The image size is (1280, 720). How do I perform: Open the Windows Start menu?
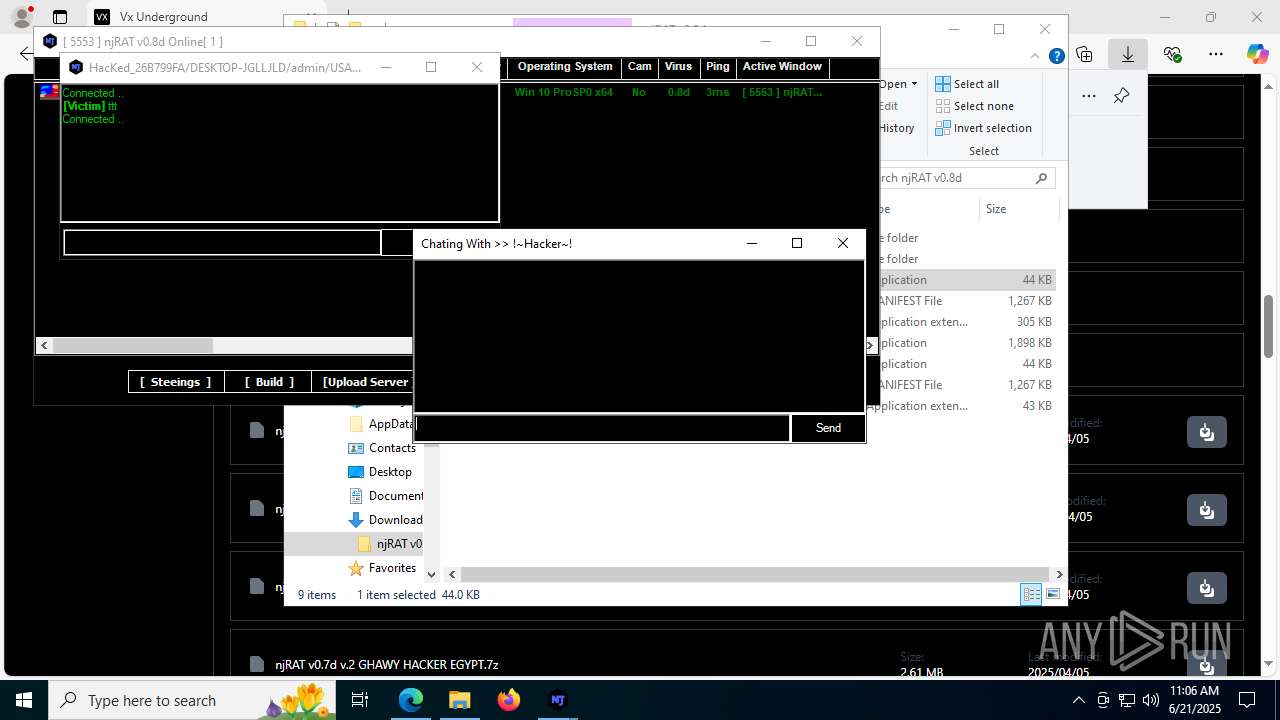pyautogui.click(x=24, y=700)
